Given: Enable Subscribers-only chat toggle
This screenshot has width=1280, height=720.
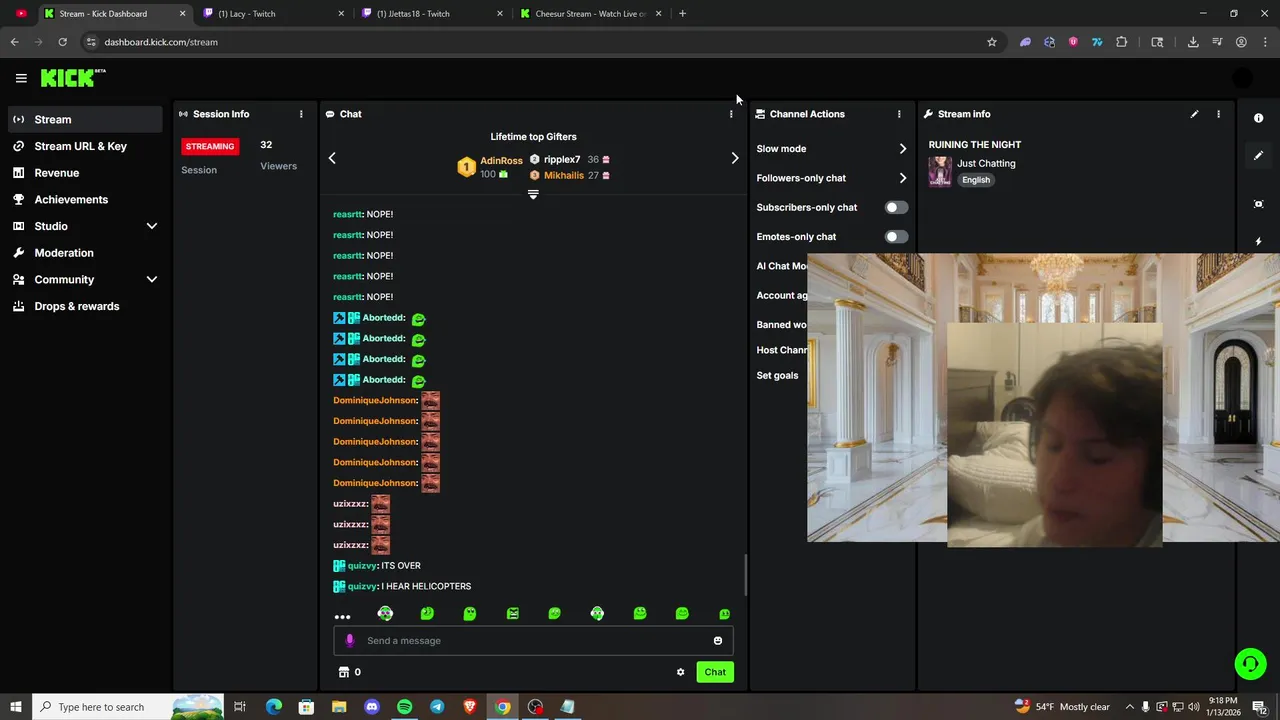Looking at the screenshot, I should tap(896, 207).
